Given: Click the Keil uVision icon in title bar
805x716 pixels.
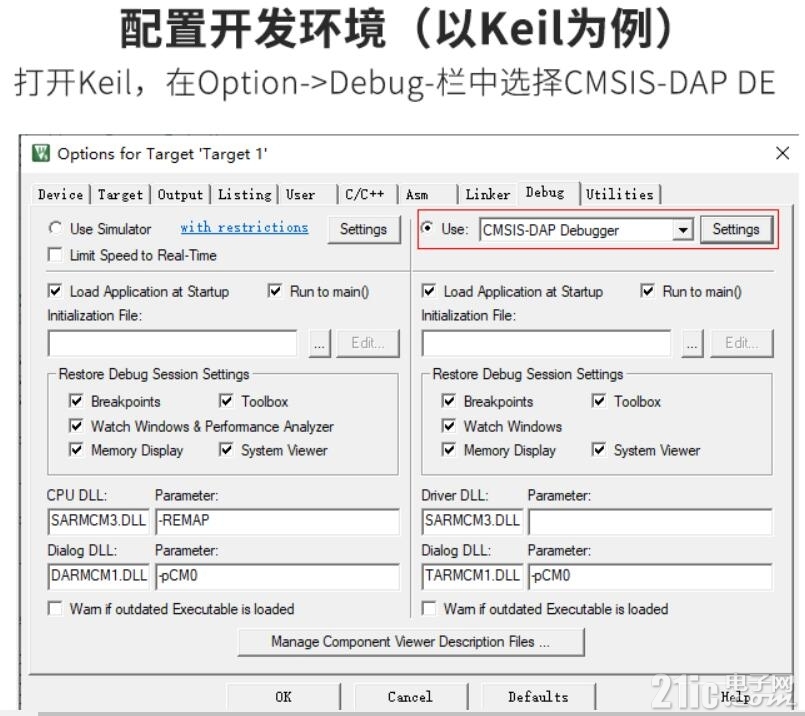Looking at the screenshot, I should click(41, 153).
